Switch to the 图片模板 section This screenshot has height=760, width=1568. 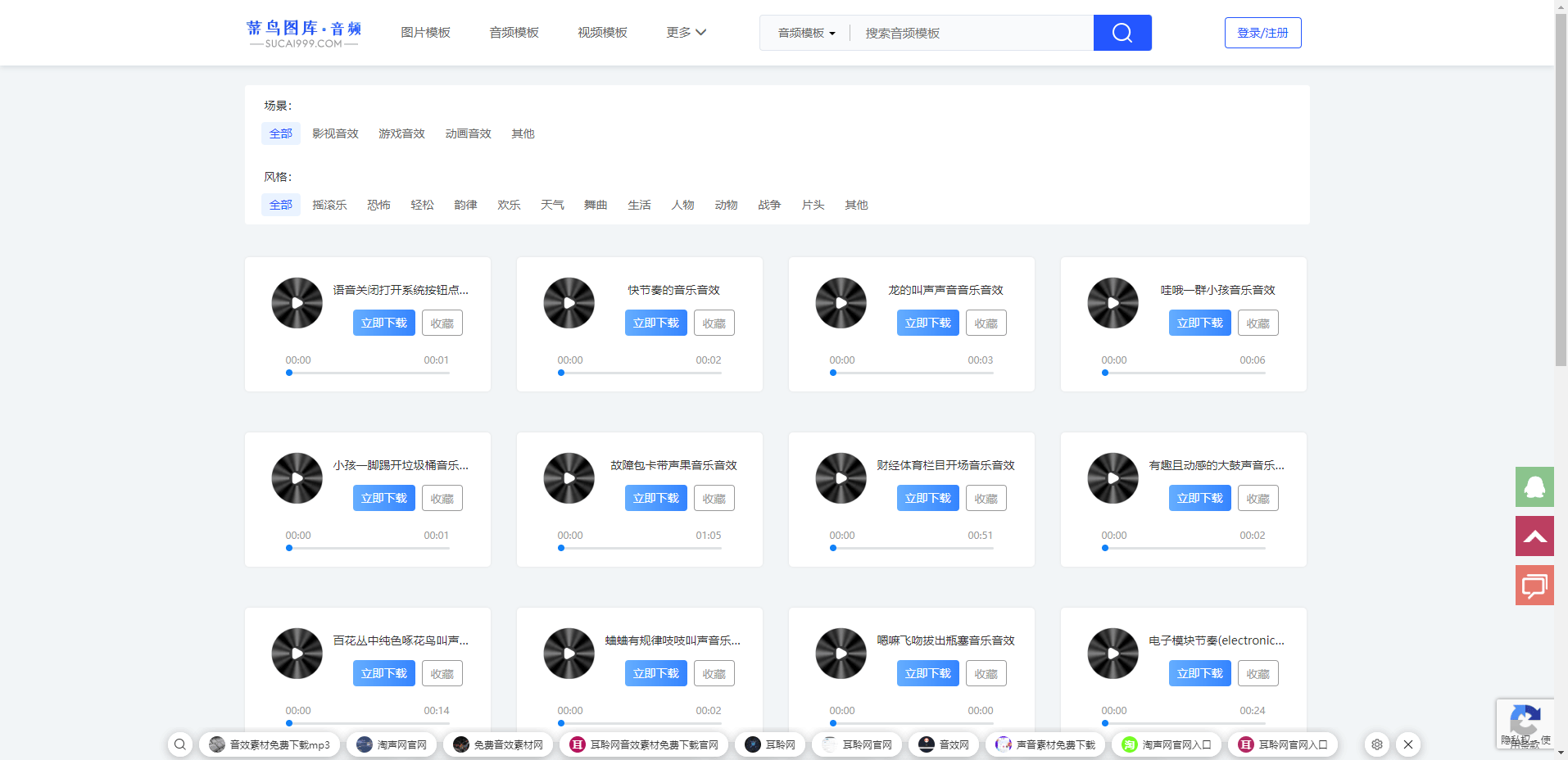[x=425, y=32]
